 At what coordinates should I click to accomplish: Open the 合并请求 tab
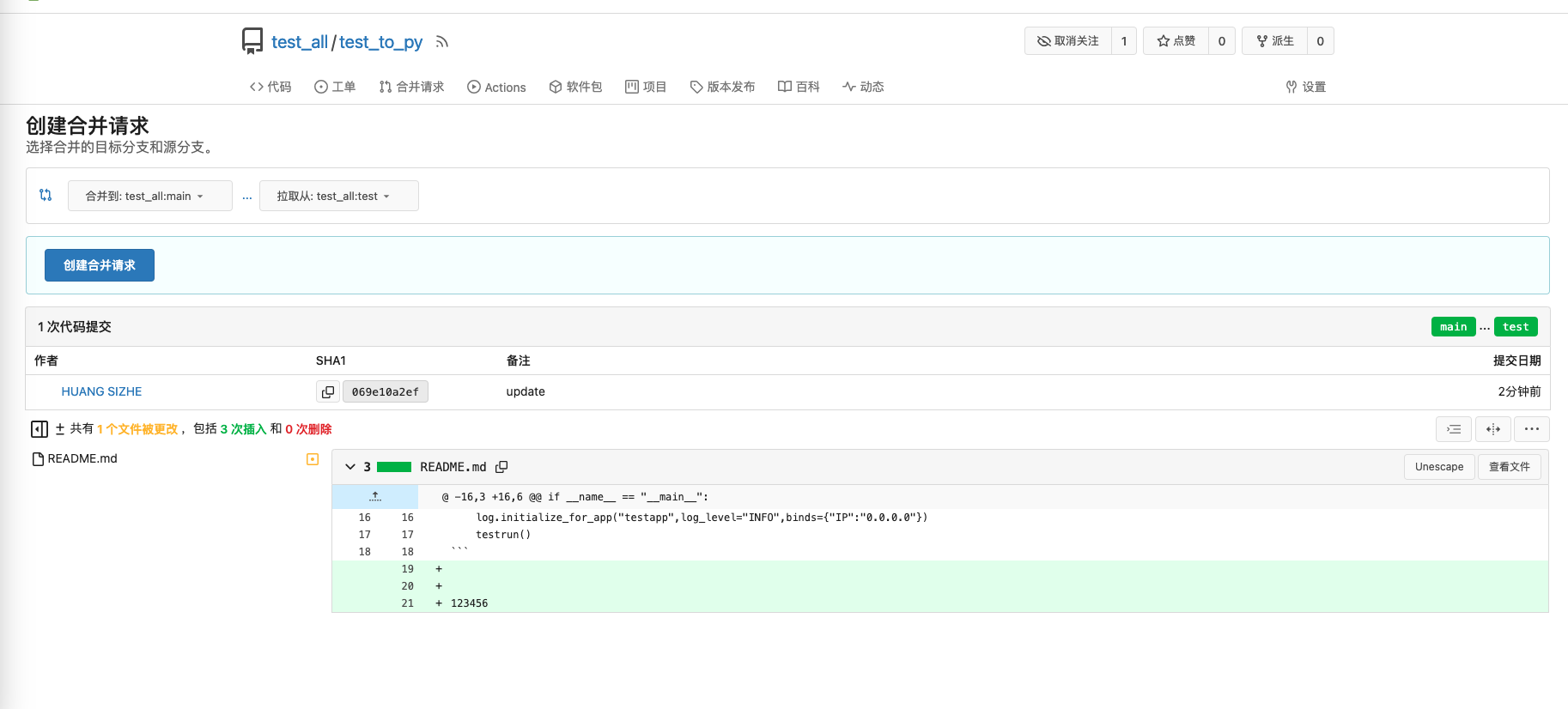coord(411,87)
